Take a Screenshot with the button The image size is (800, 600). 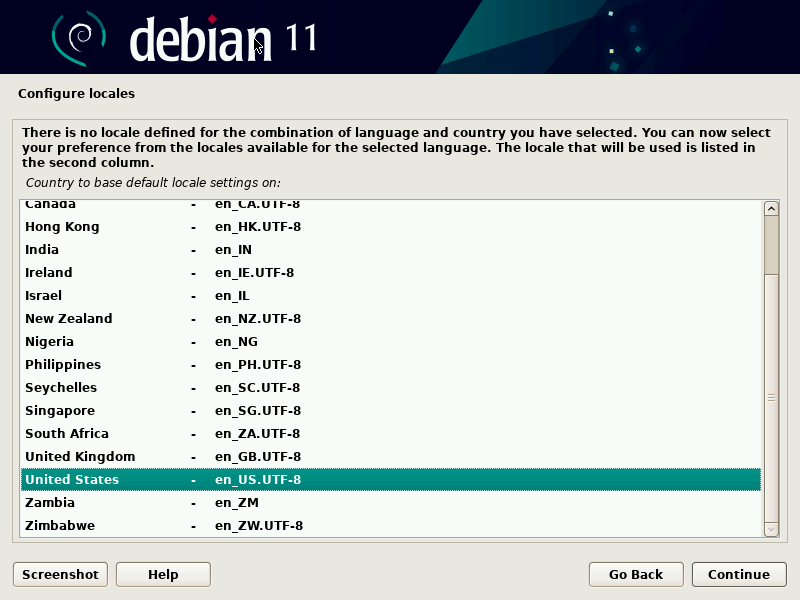coord(60,574)
